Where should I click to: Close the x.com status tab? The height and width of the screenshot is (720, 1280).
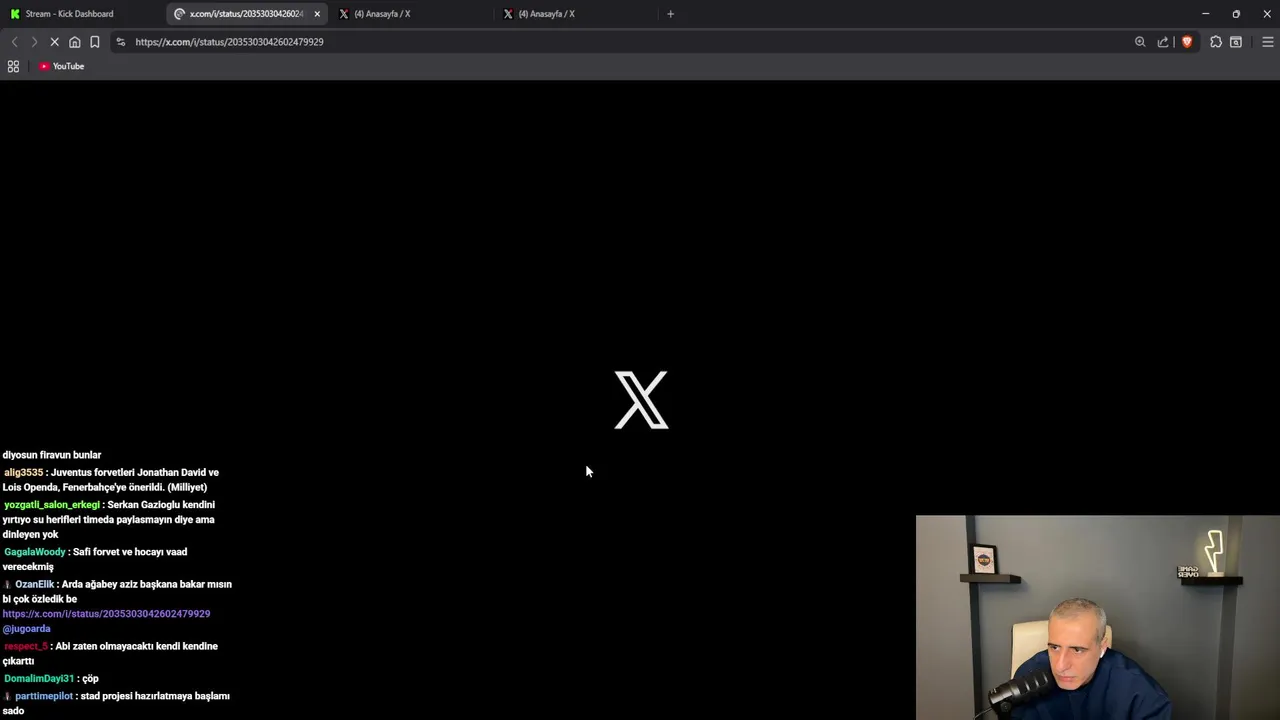click(x=317, y=14)
